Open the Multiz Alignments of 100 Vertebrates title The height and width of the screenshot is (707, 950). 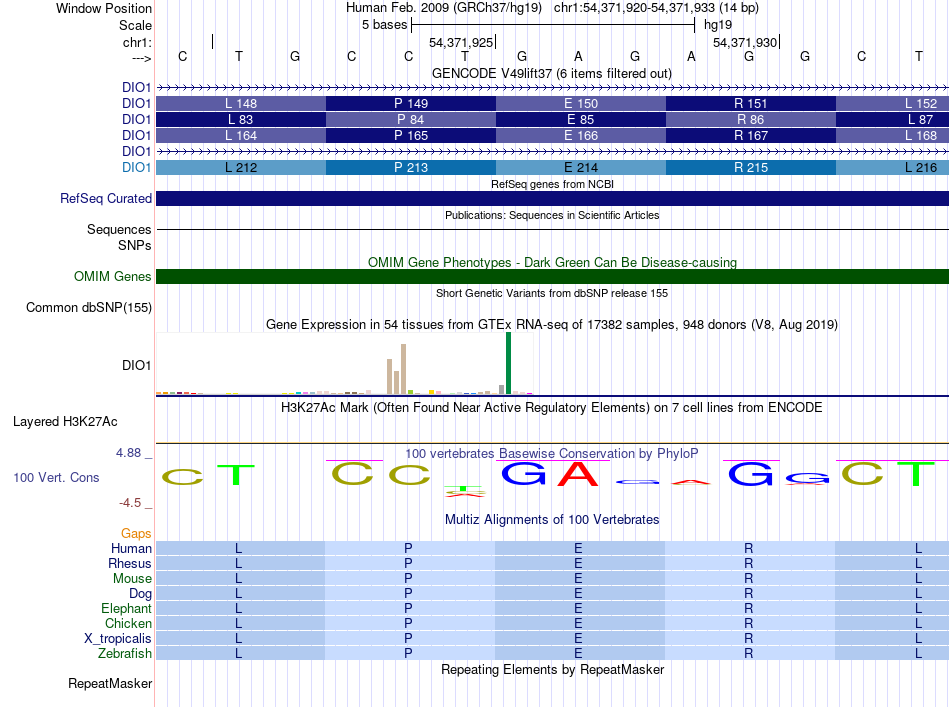pyautogui.click(x=552, y=520)
